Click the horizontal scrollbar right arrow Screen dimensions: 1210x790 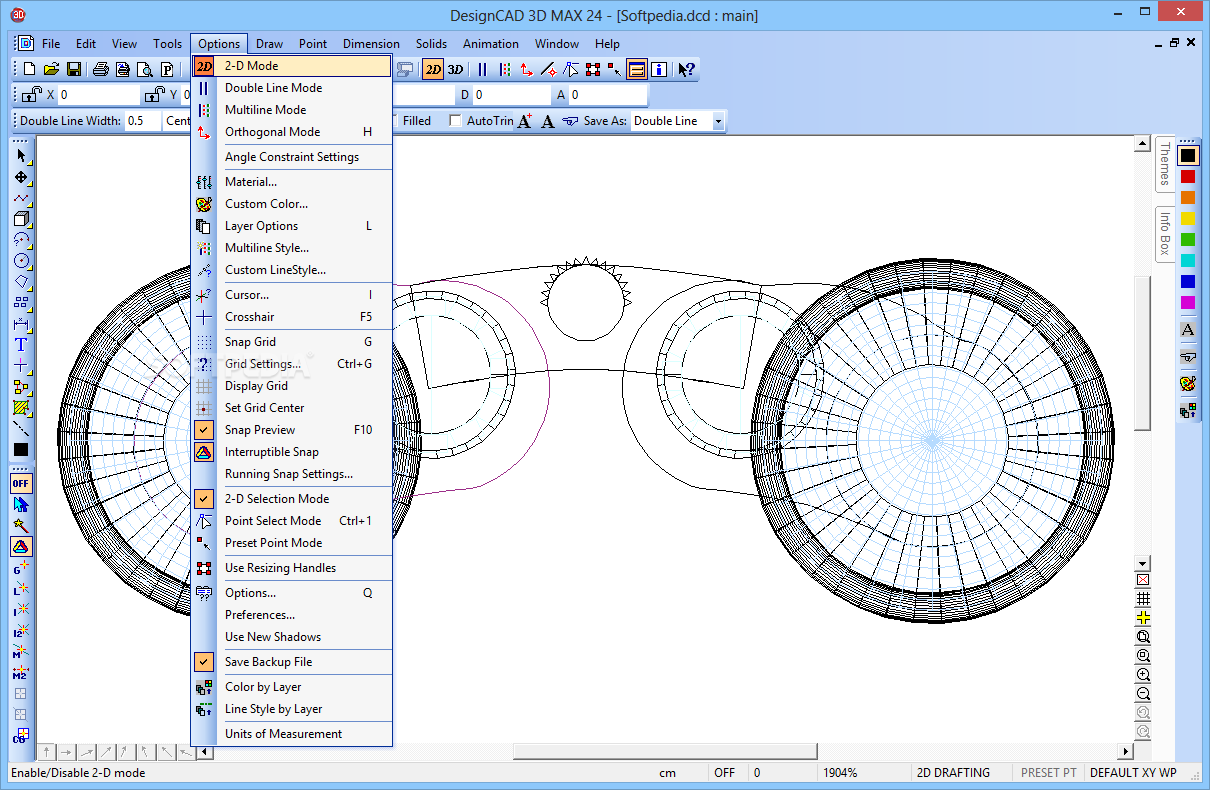(1125, 752)
